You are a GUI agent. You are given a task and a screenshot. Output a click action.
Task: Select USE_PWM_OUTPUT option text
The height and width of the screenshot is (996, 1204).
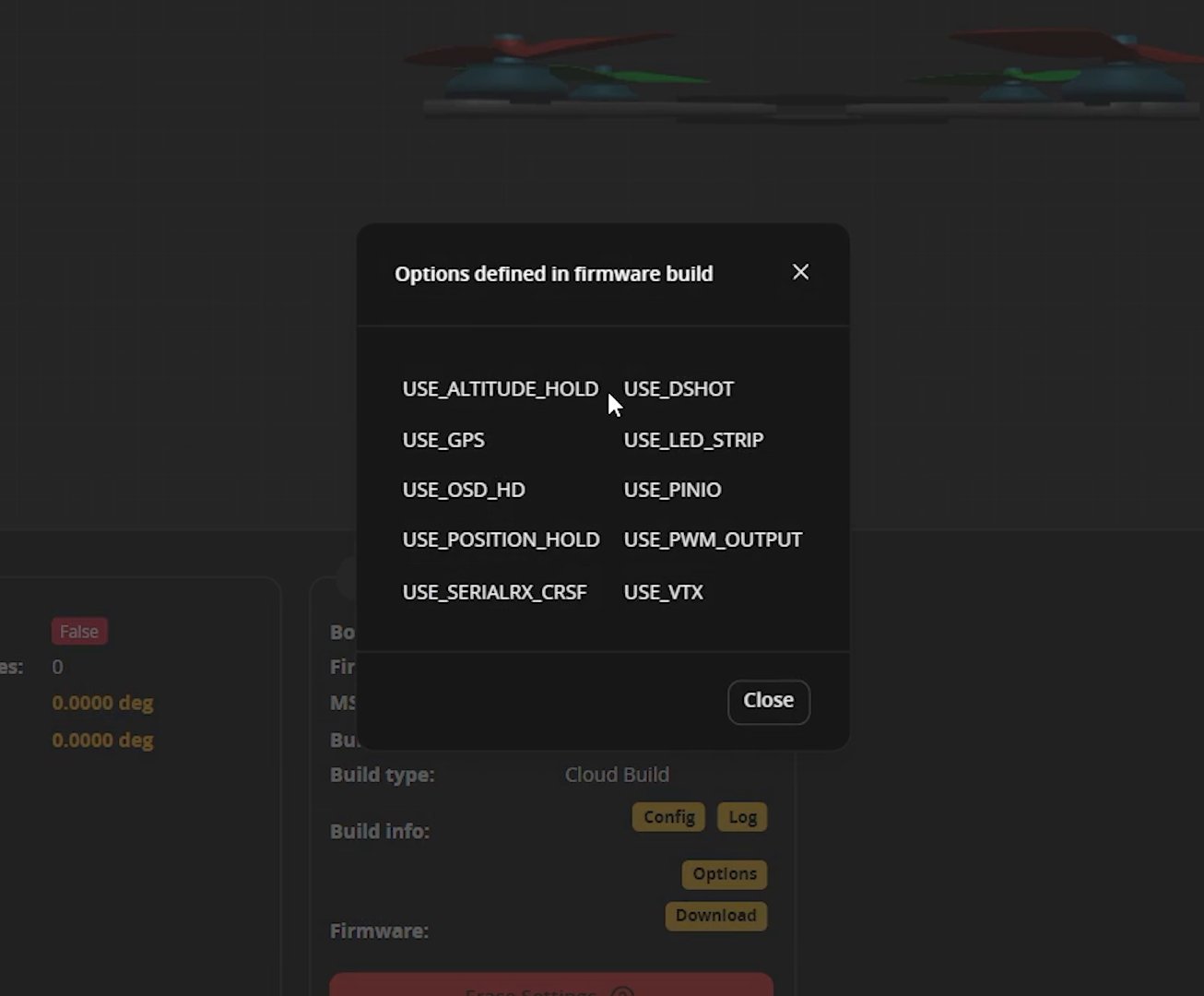pyautogui.click(x=713, y=539)
